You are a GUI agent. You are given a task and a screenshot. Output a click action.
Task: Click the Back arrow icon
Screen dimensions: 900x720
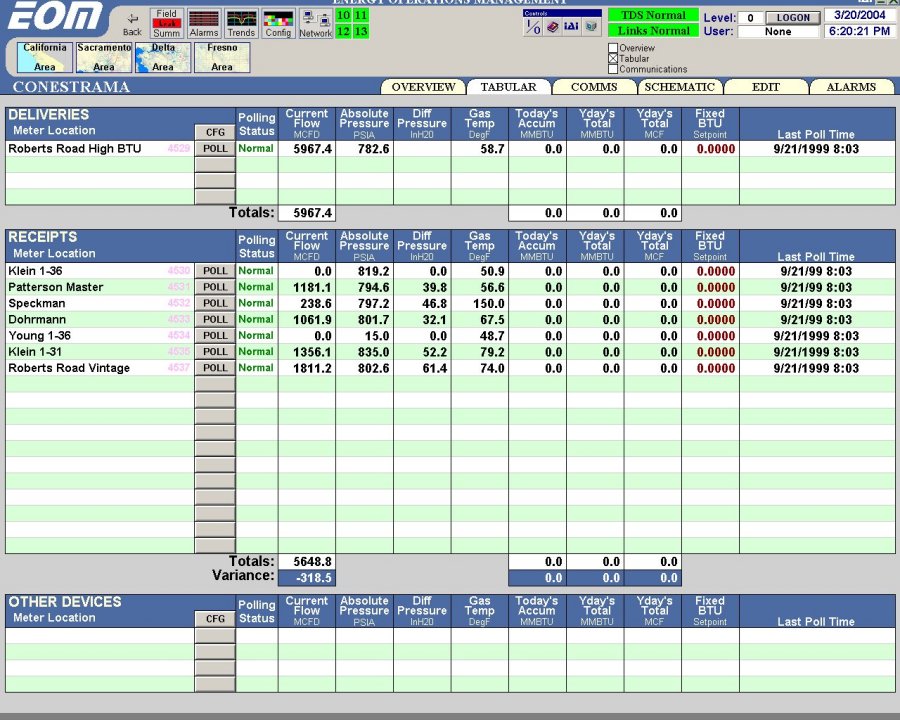pyautogui.click(x=133, y=18)
